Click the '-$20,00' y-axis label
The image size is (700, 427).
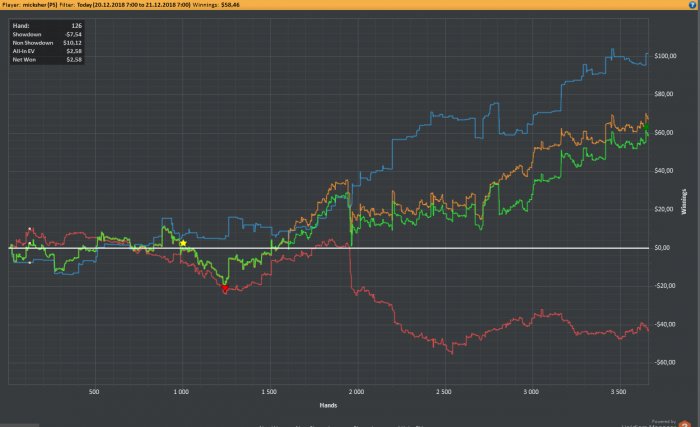pyautogui.click(x=665, y=285)
